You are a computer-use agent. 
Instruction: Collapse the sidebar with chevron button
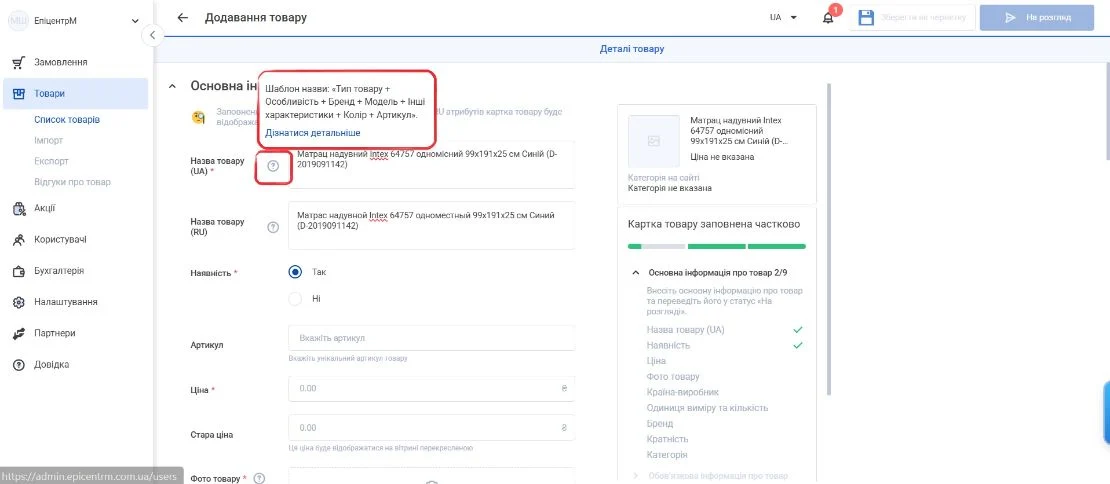[152, 35]
